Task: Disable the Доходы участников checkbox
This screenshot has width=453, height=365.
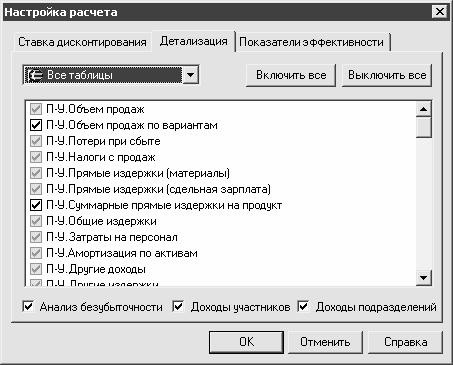Action: click(x=178, y=306)
